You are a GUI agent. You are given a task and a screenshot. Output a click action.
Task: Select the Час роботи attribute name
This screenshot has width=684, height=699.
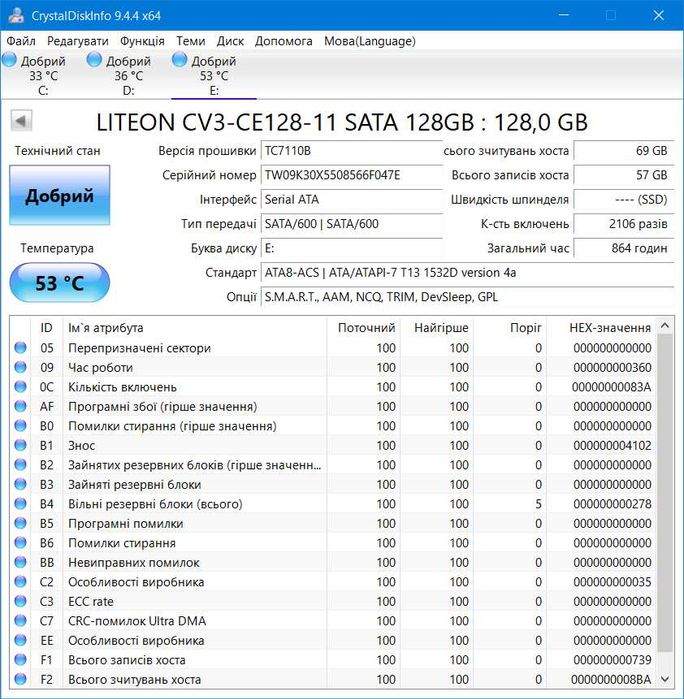pyautogui.click(x=100, y=367)
